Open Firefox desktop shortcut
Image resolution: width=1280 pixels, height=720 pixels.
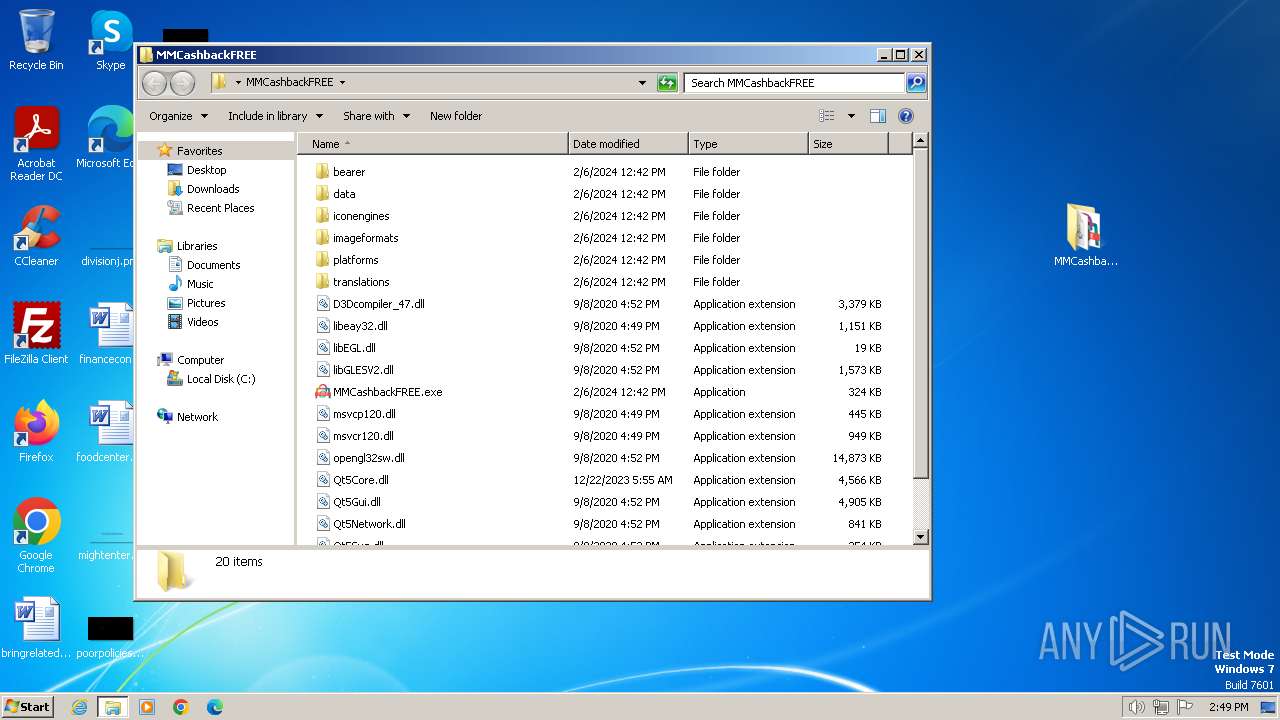(x=36, y=431)
